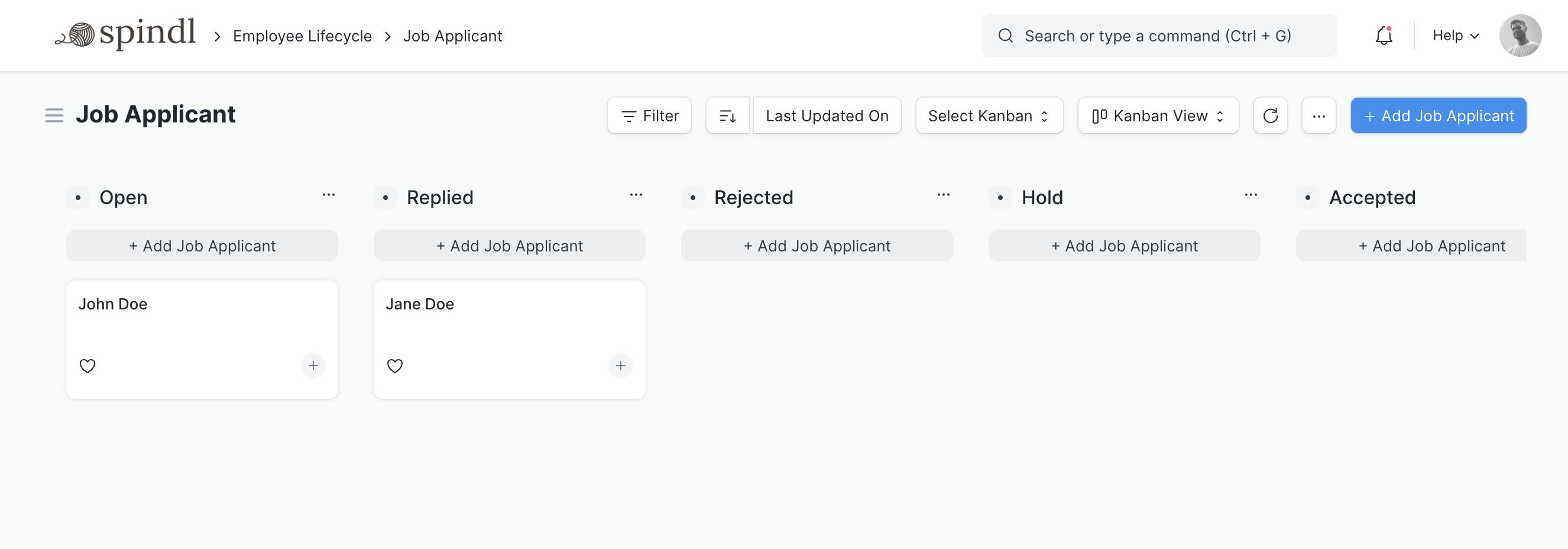Image resolution: width=1568 pixels, height=549 pixels.
Task: Open the Hold column options menu
Action: (1251, 195)
